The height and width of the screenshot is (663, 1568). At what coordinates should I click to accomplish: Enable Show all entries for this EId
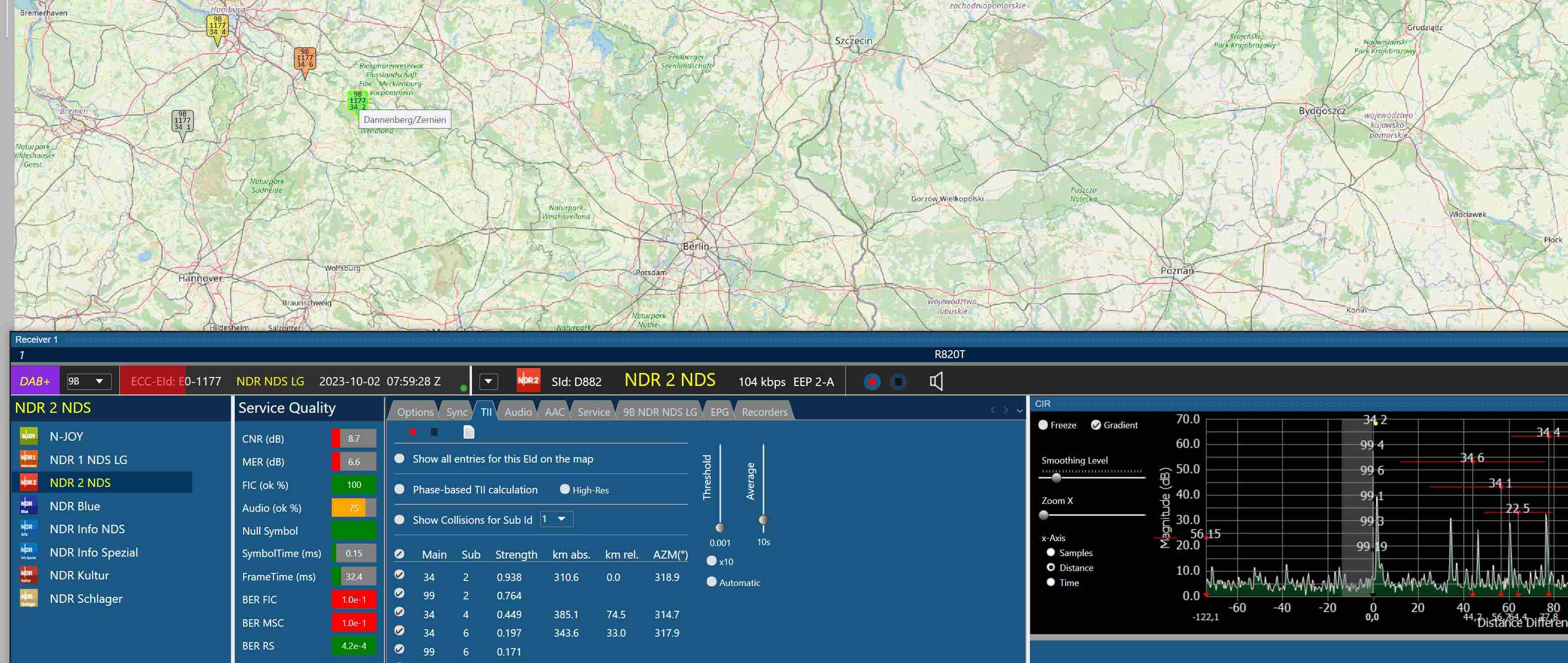coord(399,459)
